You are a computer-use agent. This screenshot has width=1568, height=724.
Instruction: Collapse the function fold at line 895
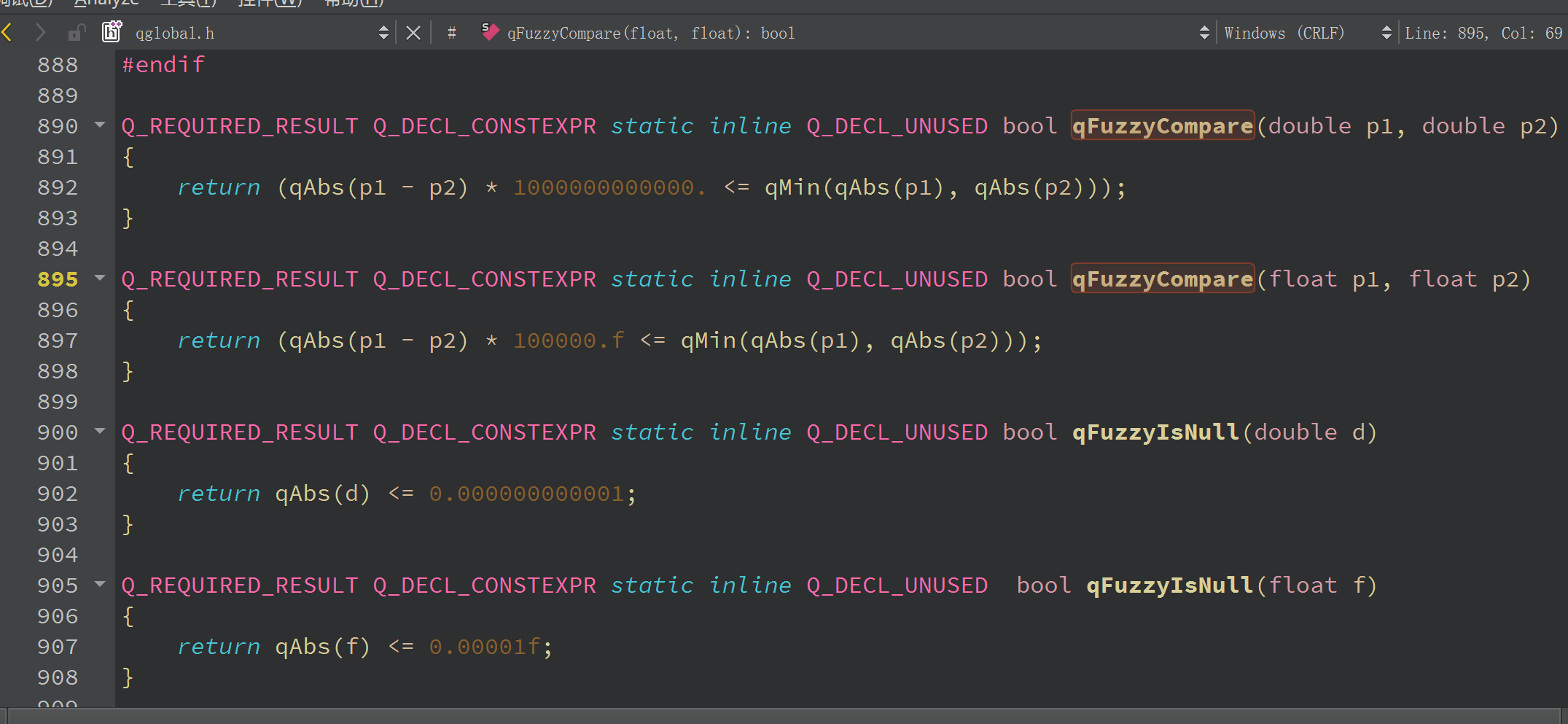[100, 279]
